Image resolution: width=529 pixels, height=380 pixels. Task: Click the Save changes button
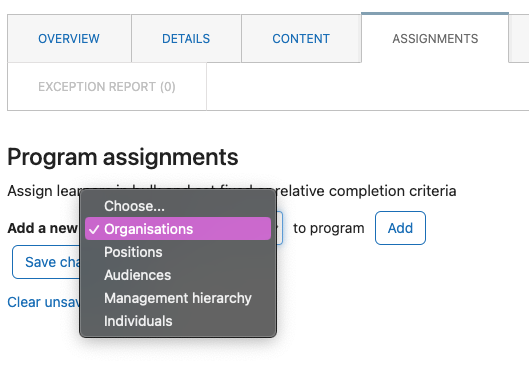(46, 262)
